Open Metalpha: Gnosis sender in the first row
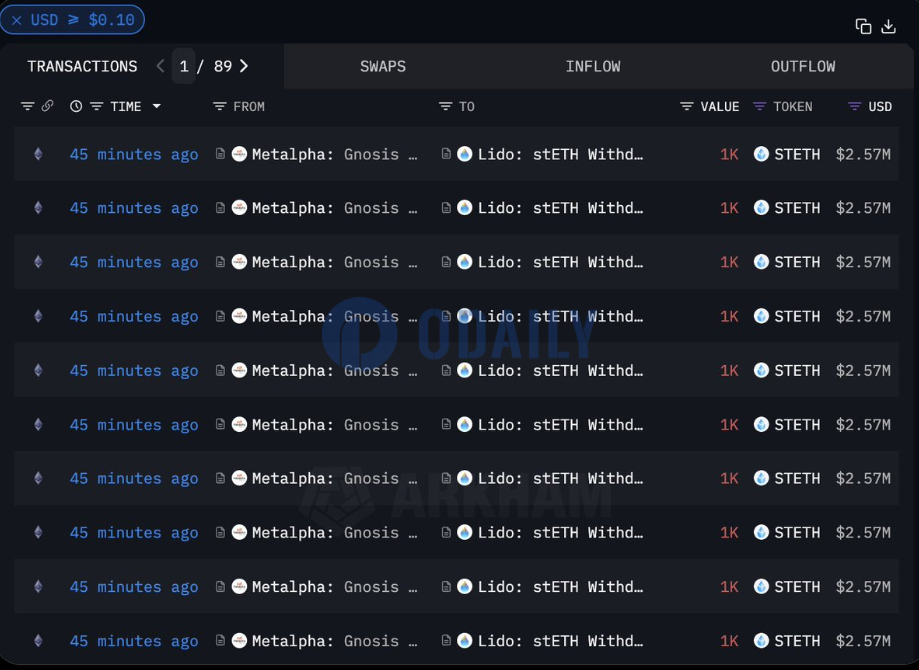The width and height of the screenshot is (919, 670). (x=334, y=154)
